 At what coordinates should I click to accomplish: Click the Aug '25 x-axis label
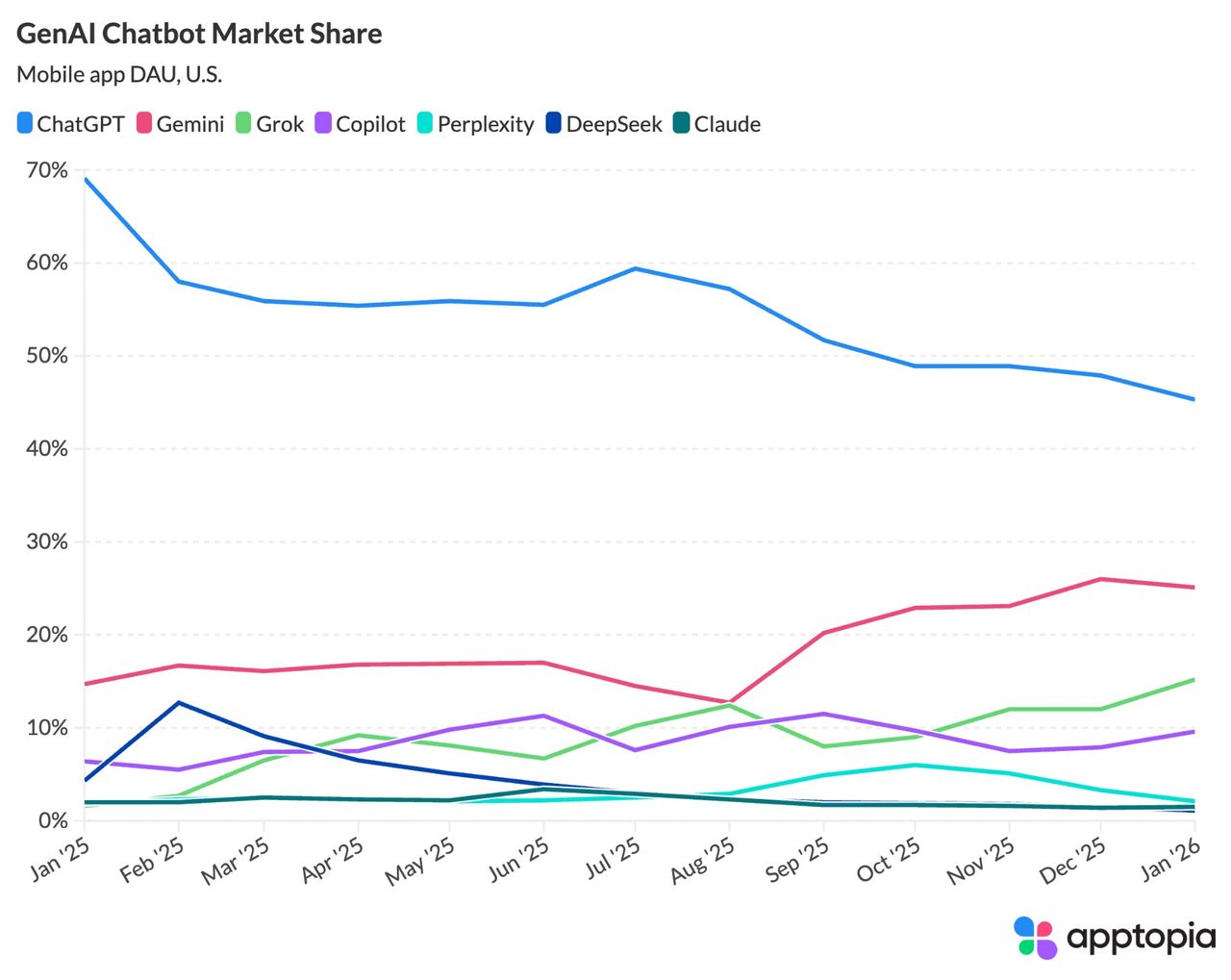point(702,860)
